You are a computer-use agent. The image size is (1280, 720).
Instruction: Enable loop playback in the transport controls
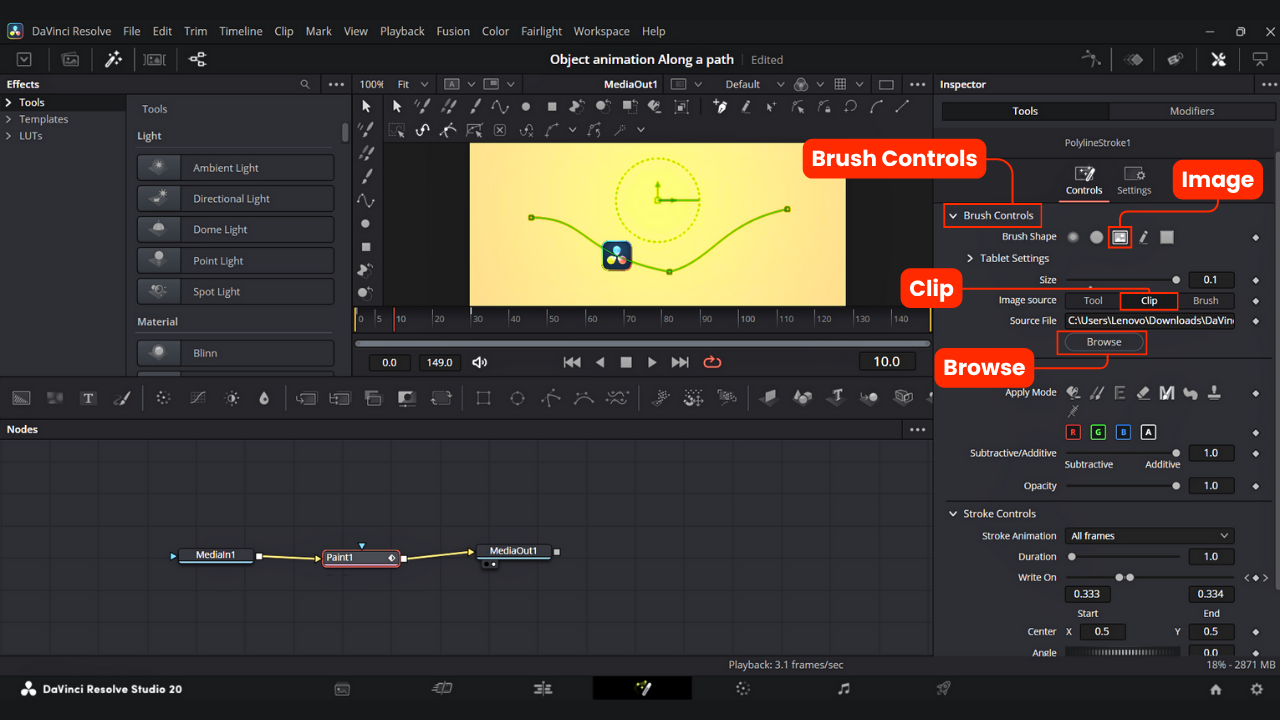pyautogui.click(x=712, y=362)
